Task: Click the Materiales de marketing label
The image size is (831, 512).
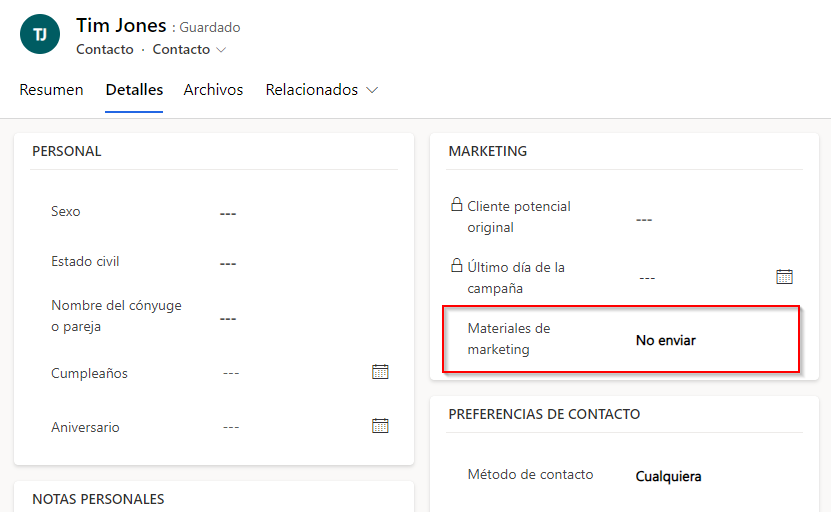Action: (509, 339)
